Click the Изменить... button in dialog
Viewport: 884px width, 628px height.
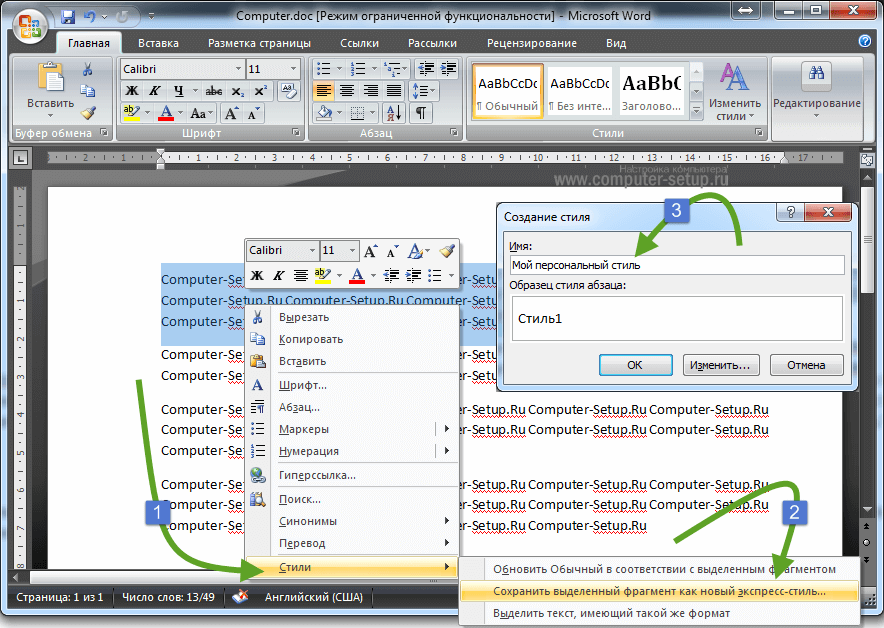pyautogui.click(x=721, y=365)
